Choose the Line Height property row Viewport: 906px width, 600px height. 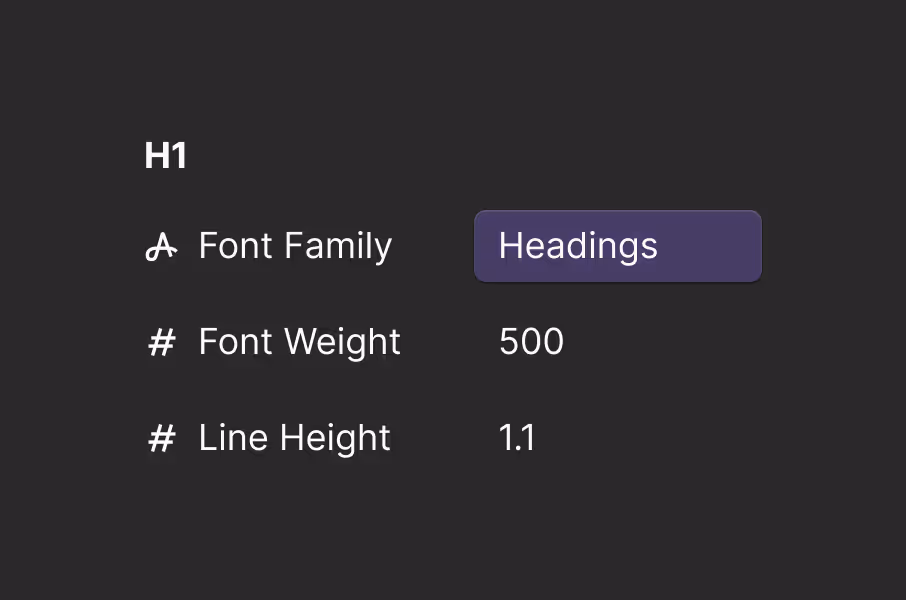click(294, 438)
